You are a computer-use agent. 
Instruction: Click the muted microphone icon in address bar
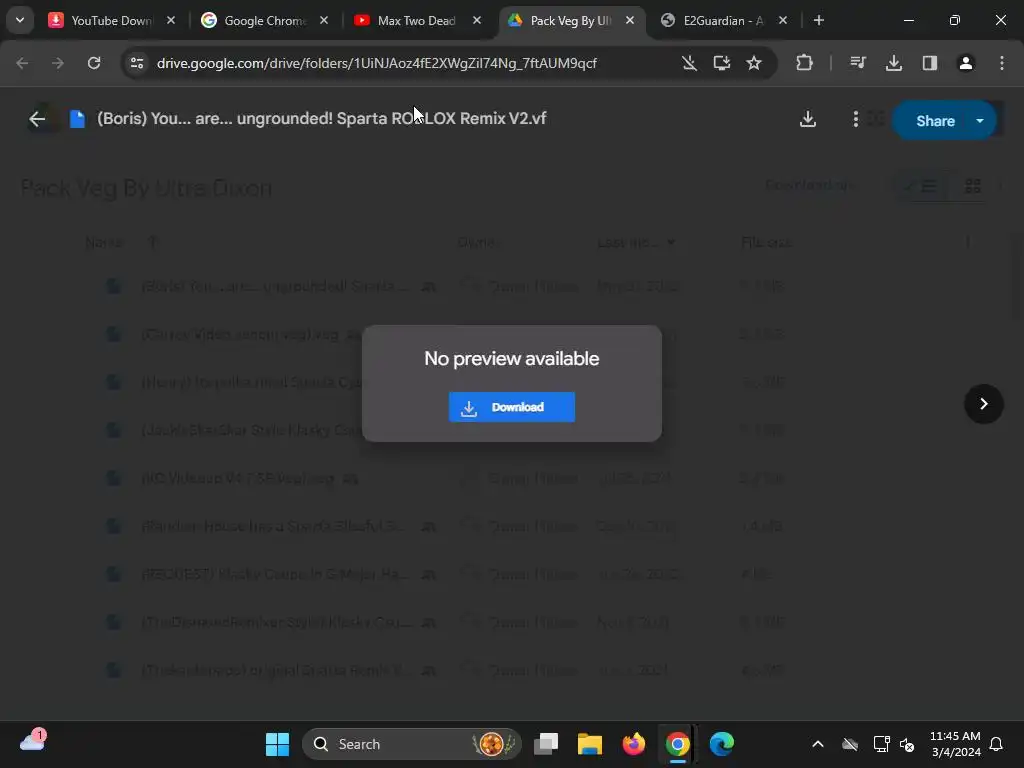(689, 63)
